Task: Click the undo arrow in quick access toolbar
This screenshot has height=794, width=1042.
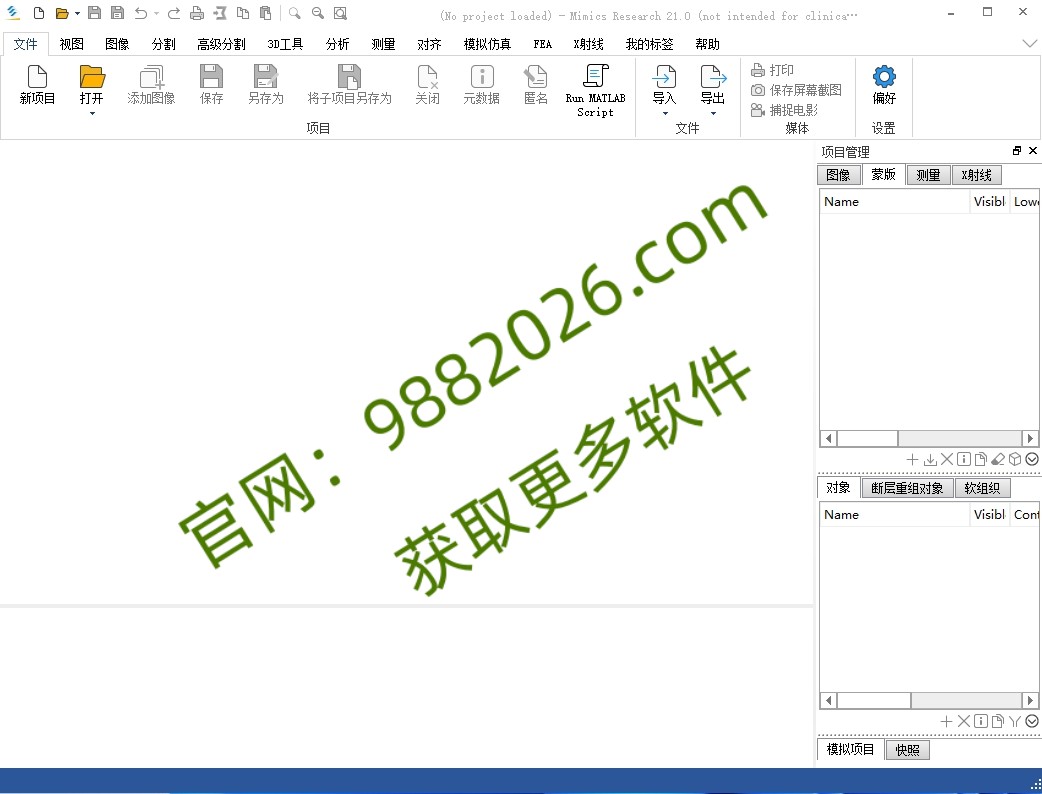Action: (x=141, y=13)
